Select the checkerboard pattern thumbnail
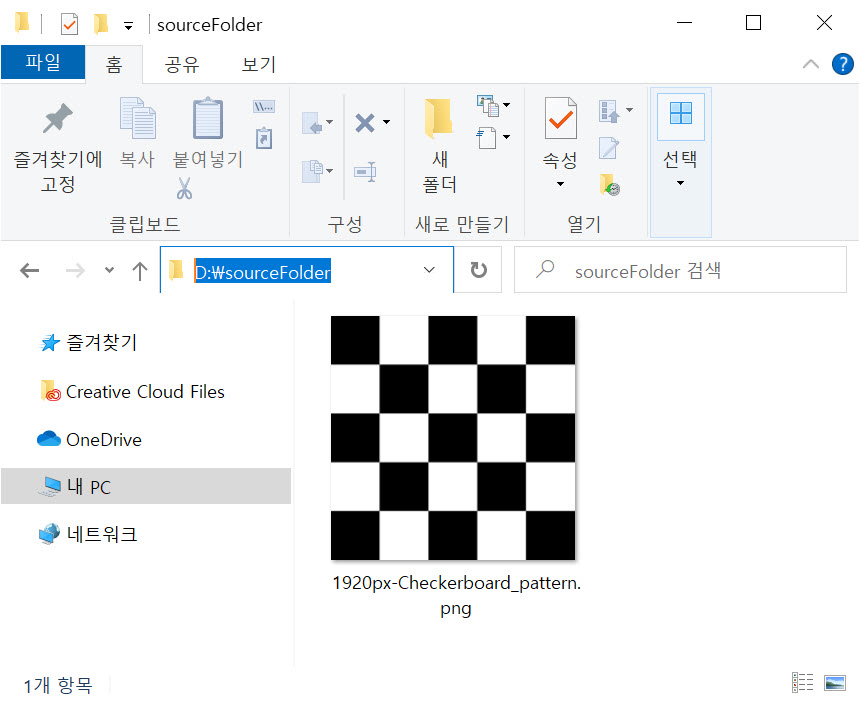The height and width of the screenshot is (703, 860). [453, 438]
